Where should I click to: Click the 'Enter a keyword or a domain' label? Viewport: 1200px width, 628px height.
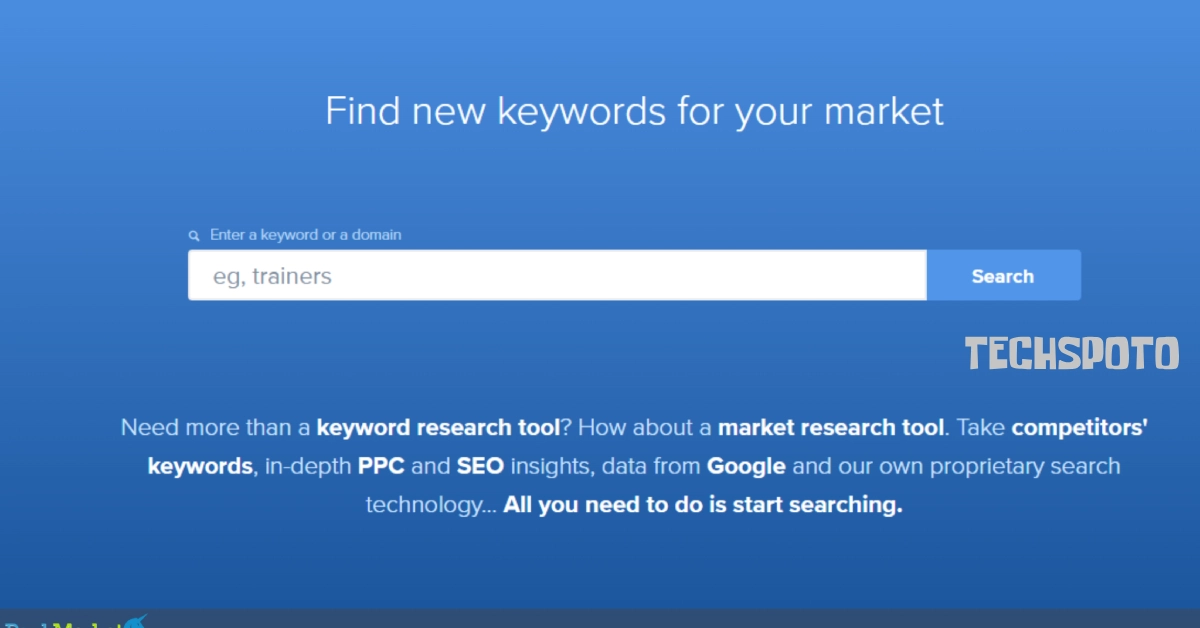305,236
